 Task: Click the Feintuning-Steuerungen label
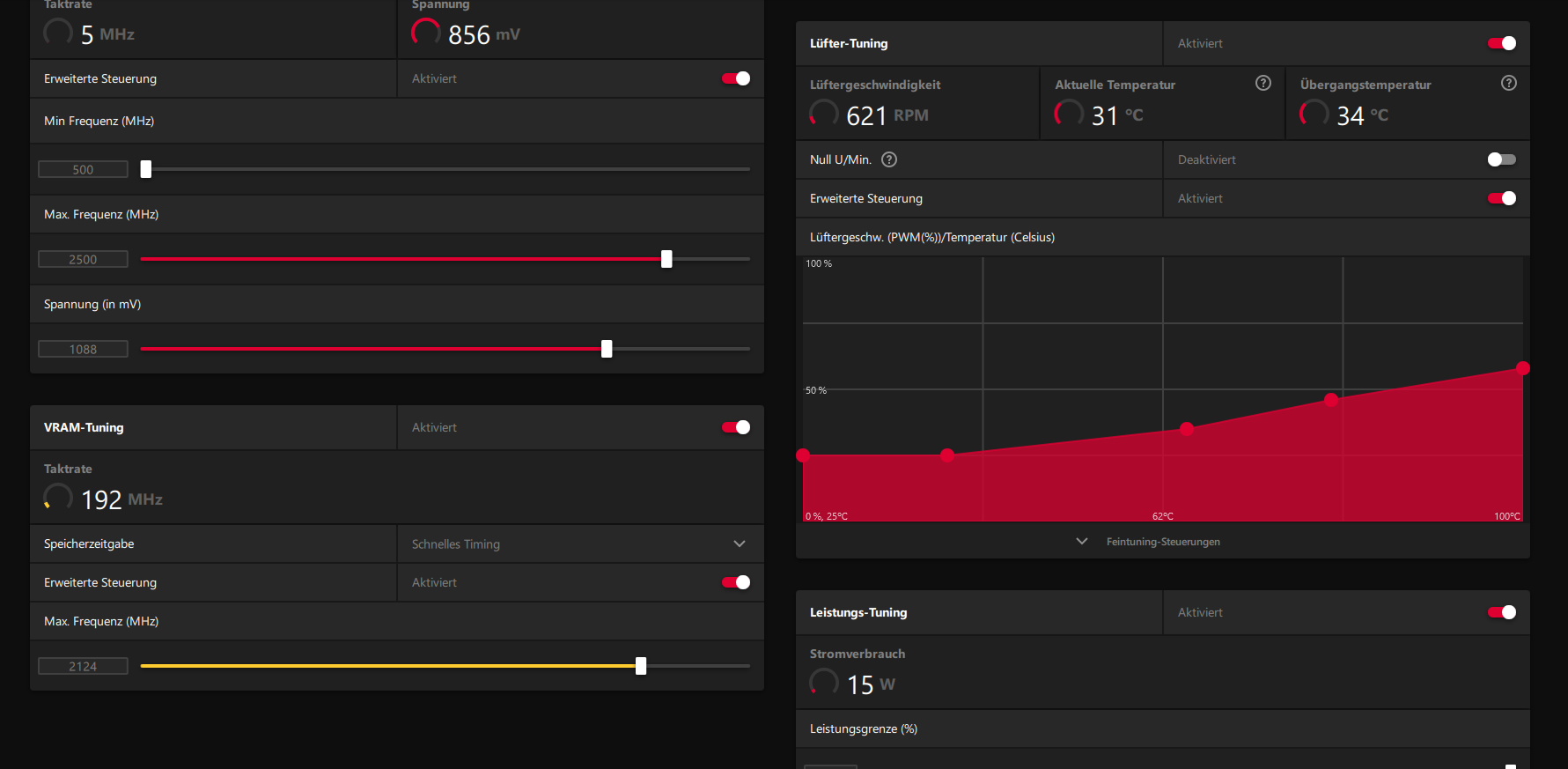1163,542
